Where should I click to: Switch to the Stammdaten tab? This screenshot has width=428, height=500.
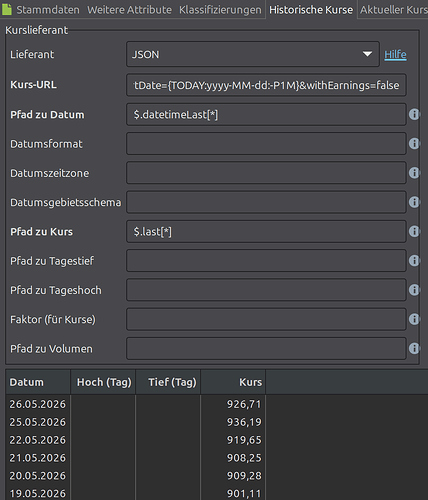(48, 10)
